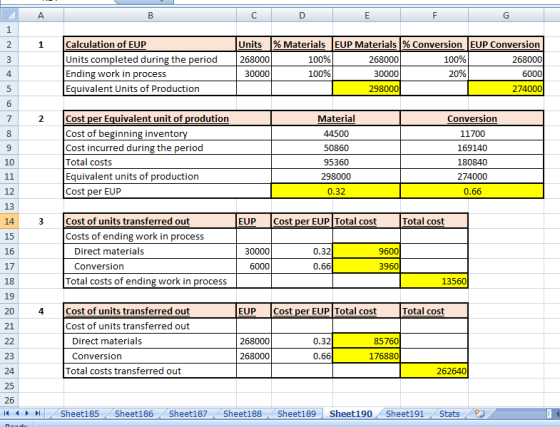This screenshot has height=427, width=560.
Task: Select the 13560 ending work in process total
Action: pos(434,281)
